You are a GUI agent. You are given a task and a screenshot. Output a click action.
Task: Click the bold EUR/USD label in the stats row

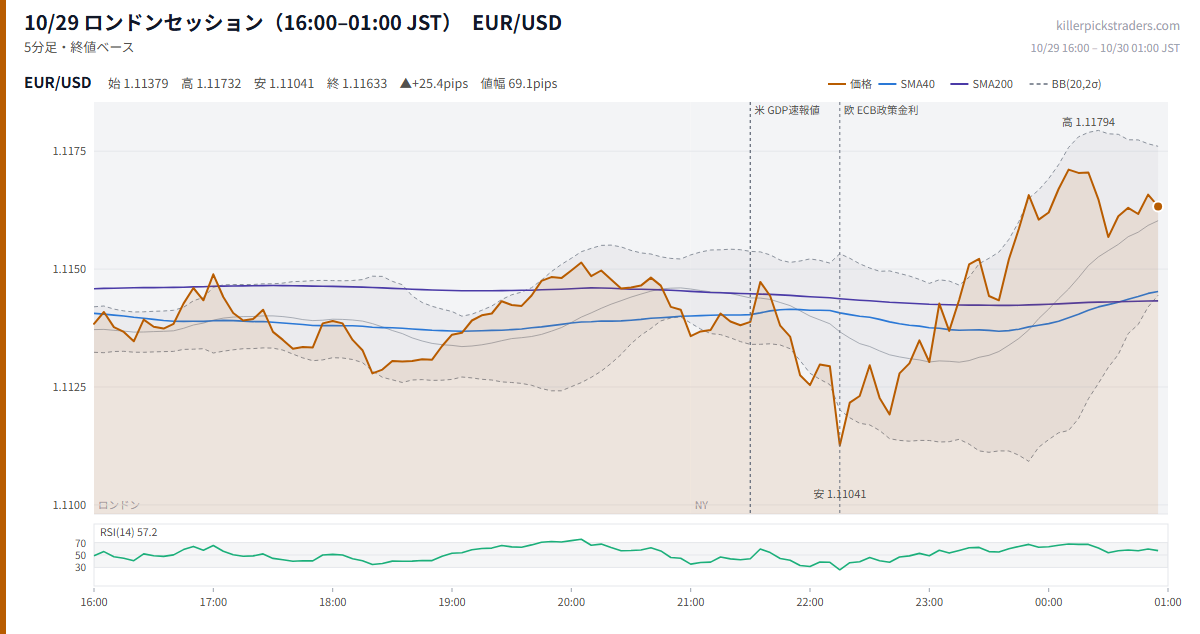click(58, 83)
